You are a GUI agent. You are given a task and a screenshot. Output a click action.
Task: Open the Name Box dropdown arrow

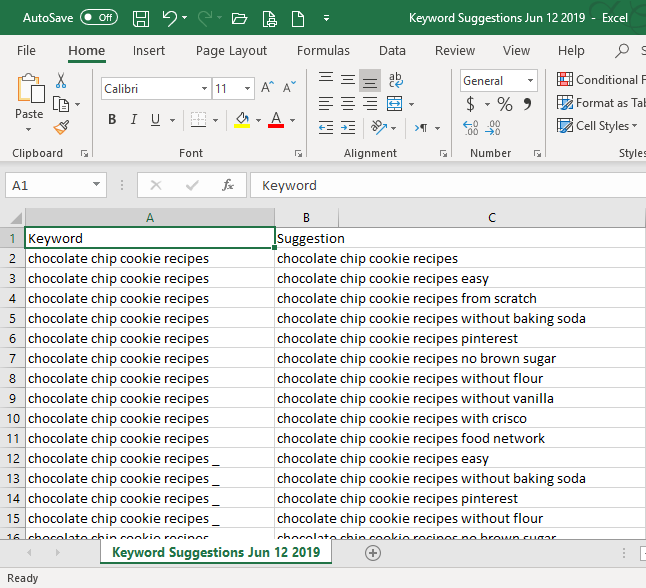(96, 185)
